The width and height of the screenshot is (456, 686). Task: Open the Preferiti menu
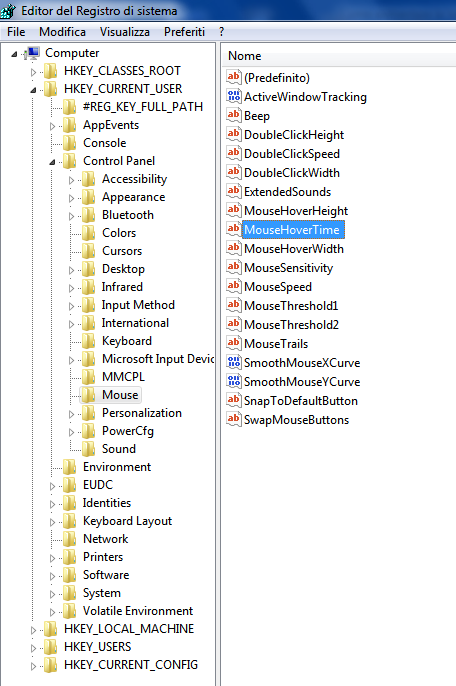pyautogui.click(x=184, y=32)
